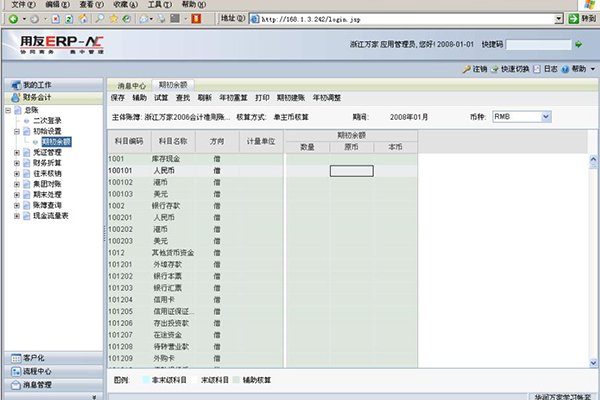Click the browser address bar URL field
600x400 pixels.
click(x=403, y=19)
